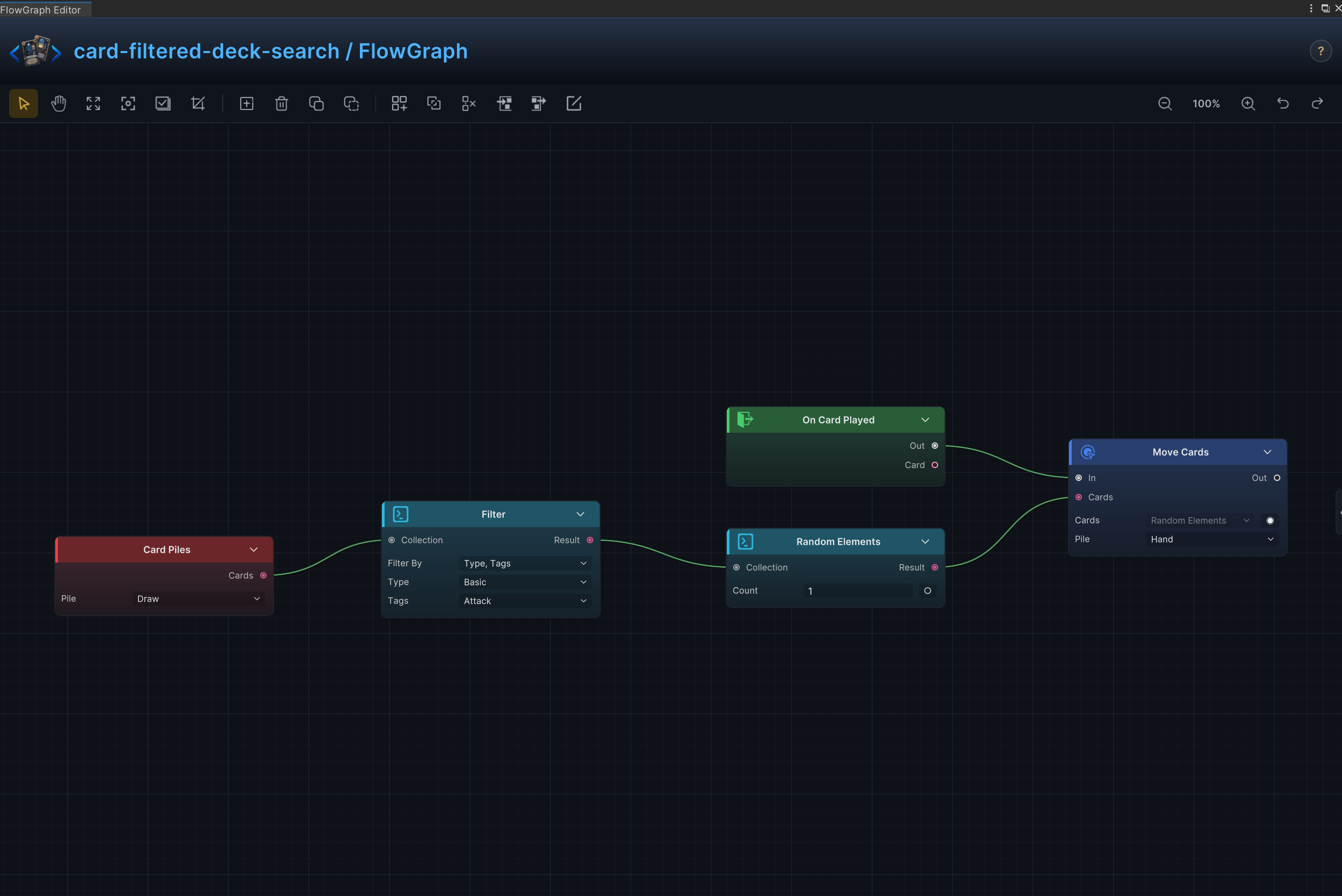Click the import nodes arrow-in icon
The height and width of the screenshot is (896, 1342).
(504, 103)
